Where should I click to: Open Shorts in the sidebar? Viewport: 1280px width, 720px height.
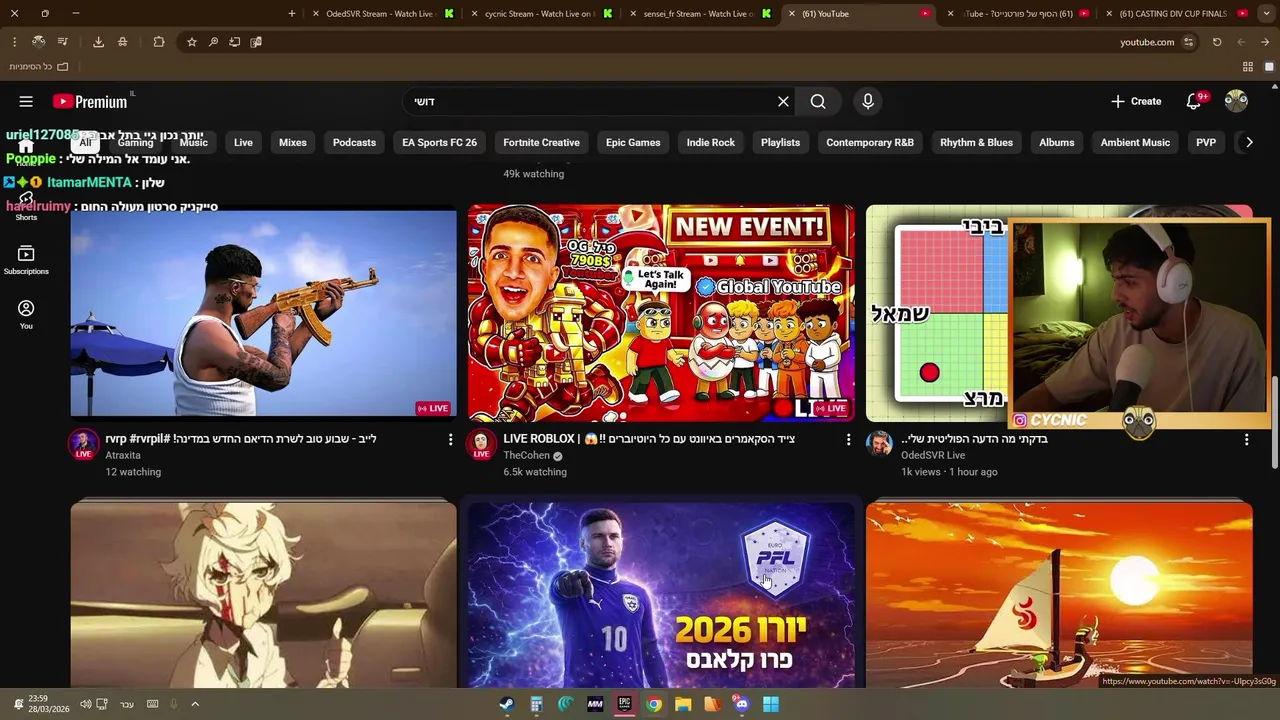[26, 208]
